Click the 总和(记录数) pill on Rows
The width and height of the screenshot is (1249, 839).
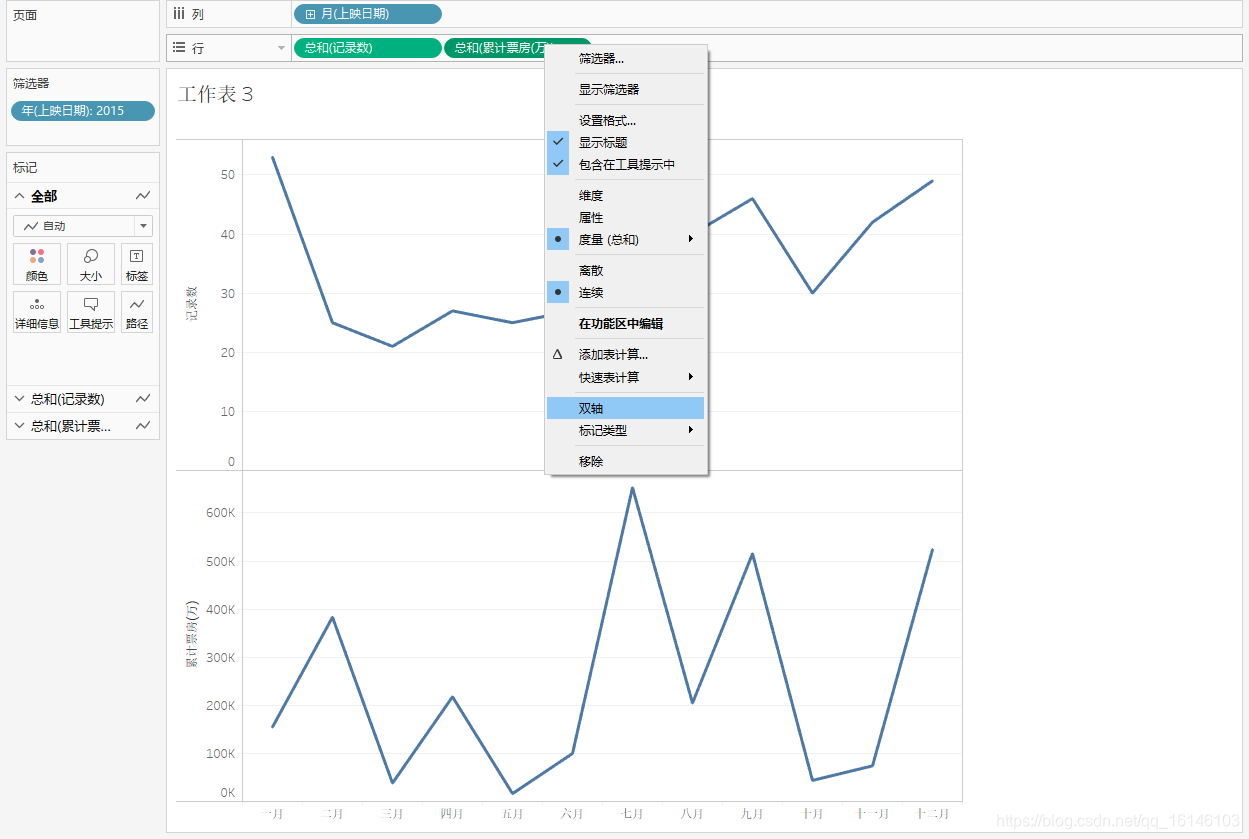point(367,48)
